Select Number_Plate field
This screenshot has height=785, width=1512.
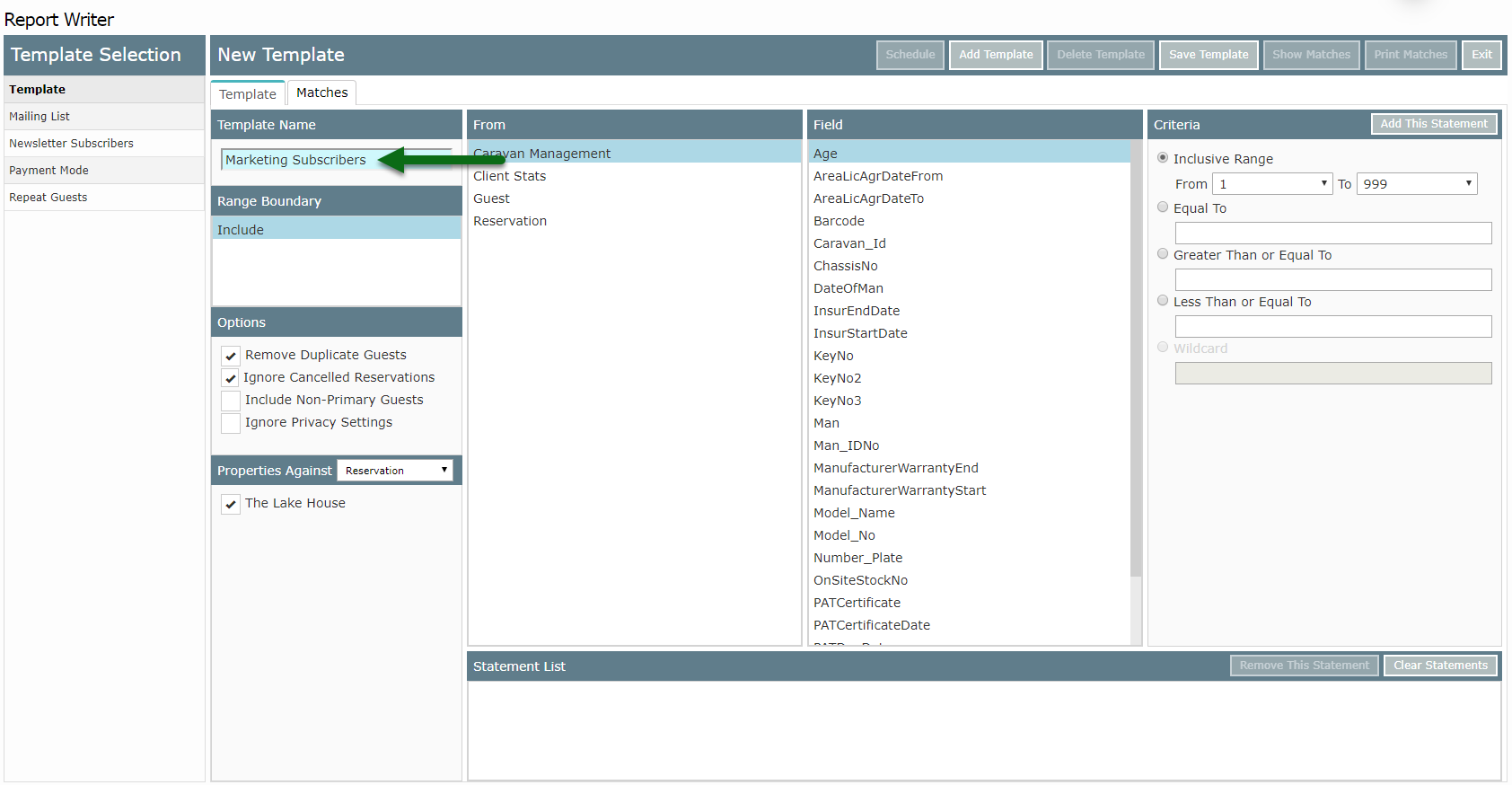[969, 558]
